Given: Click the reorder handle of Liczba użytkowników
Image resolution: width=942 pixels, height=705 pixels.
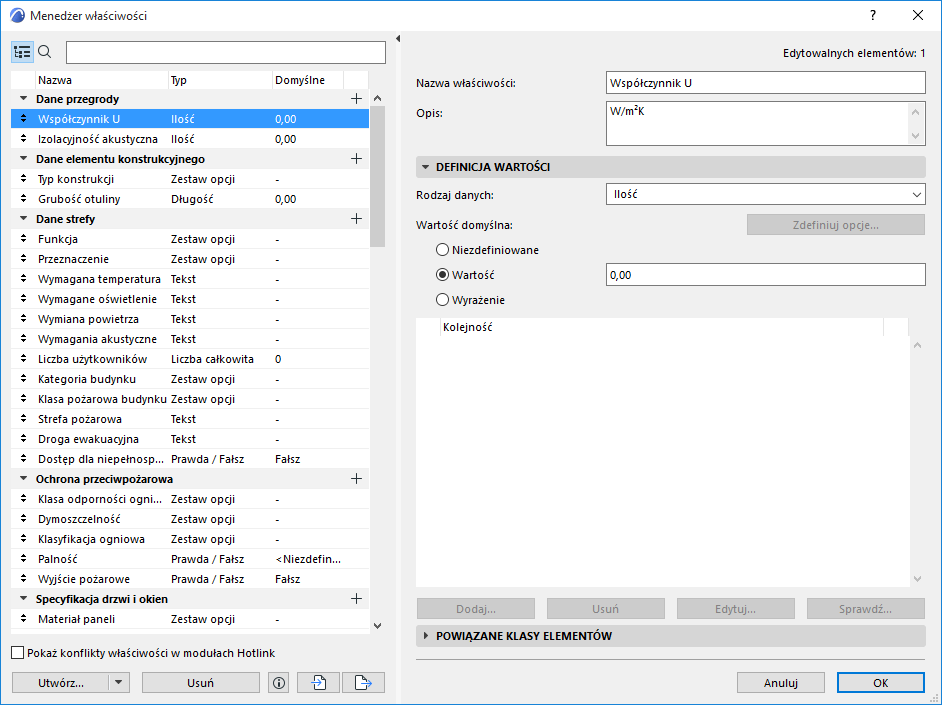Looking at the screenshot, I should [23, 359].
